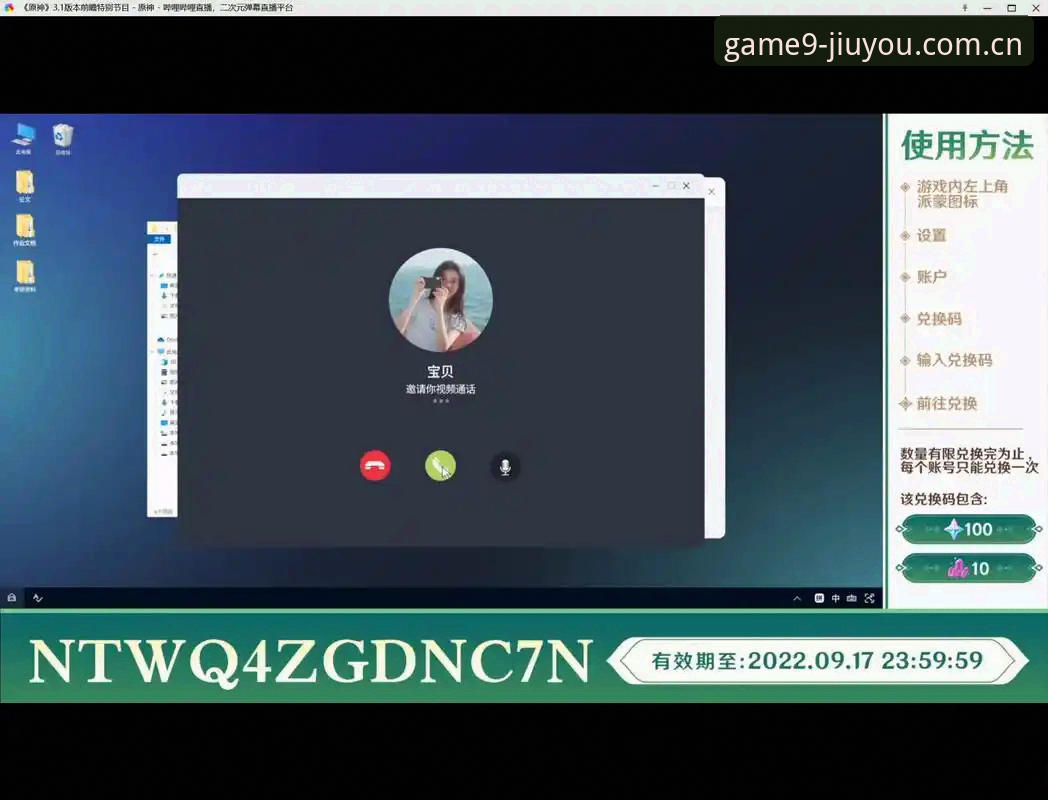Click the 邀请你视频通话 message
The width and height of the screenshot is (1048, 800).
coord(440,389)
